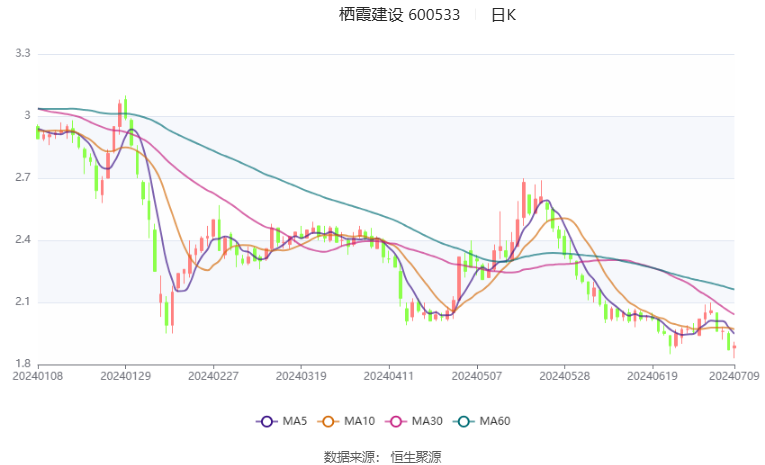Toggle the MA5 legend series
The width and height of the screenshot is (765, 465).
pos(282,421)
